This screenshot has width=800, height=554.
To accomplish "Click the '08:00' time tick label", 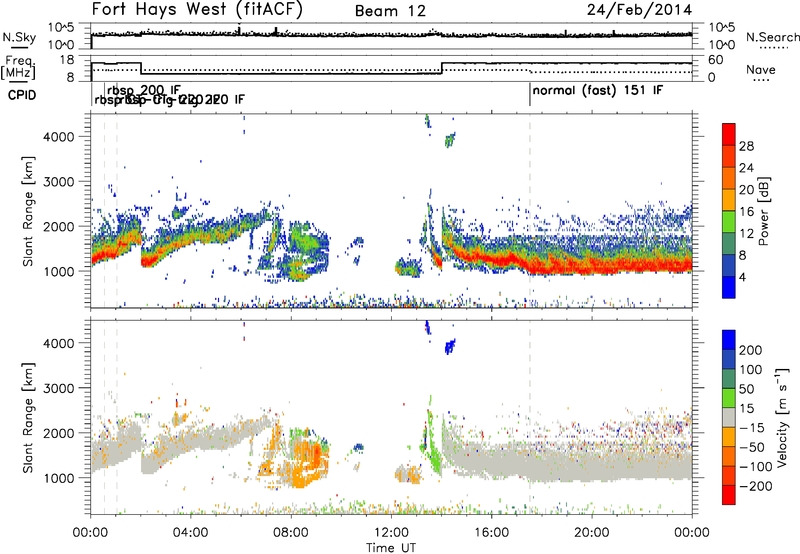I will [x=291, y=533].
